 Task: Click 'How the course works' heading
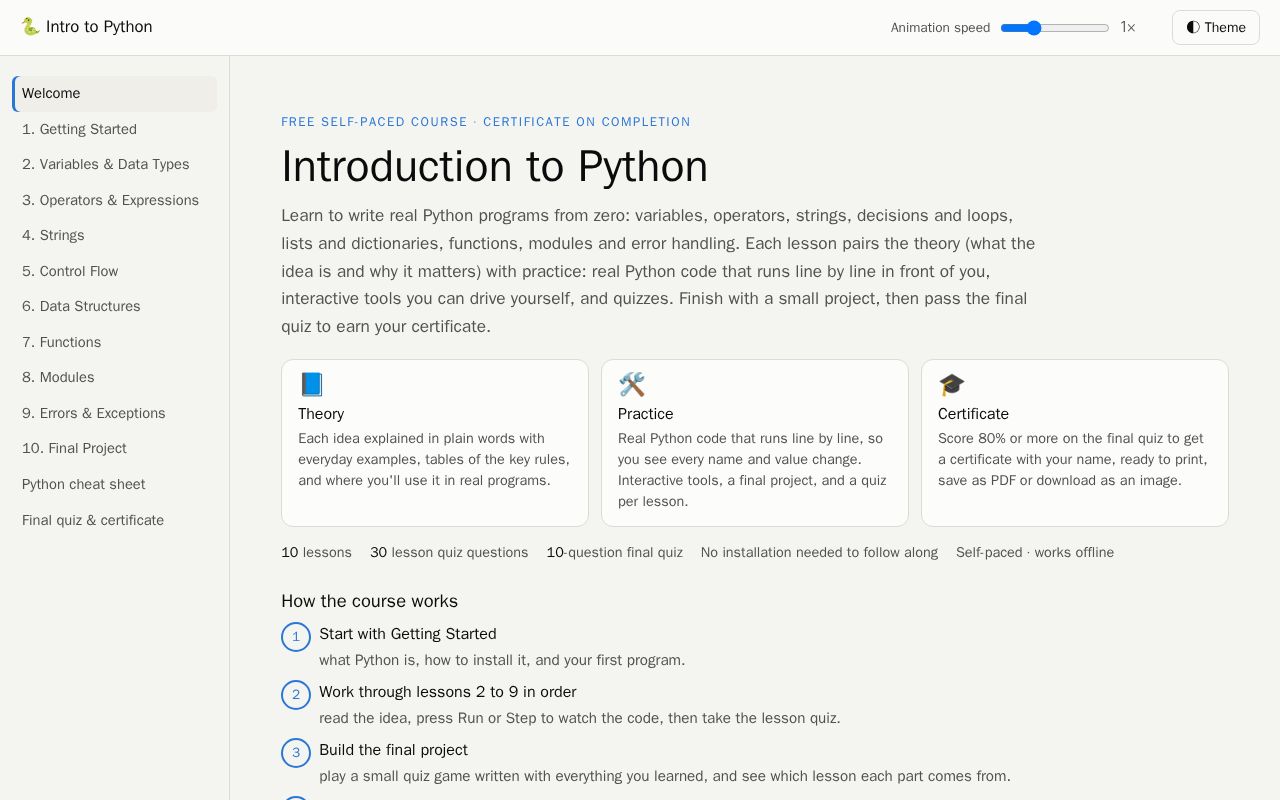[369, 601]
